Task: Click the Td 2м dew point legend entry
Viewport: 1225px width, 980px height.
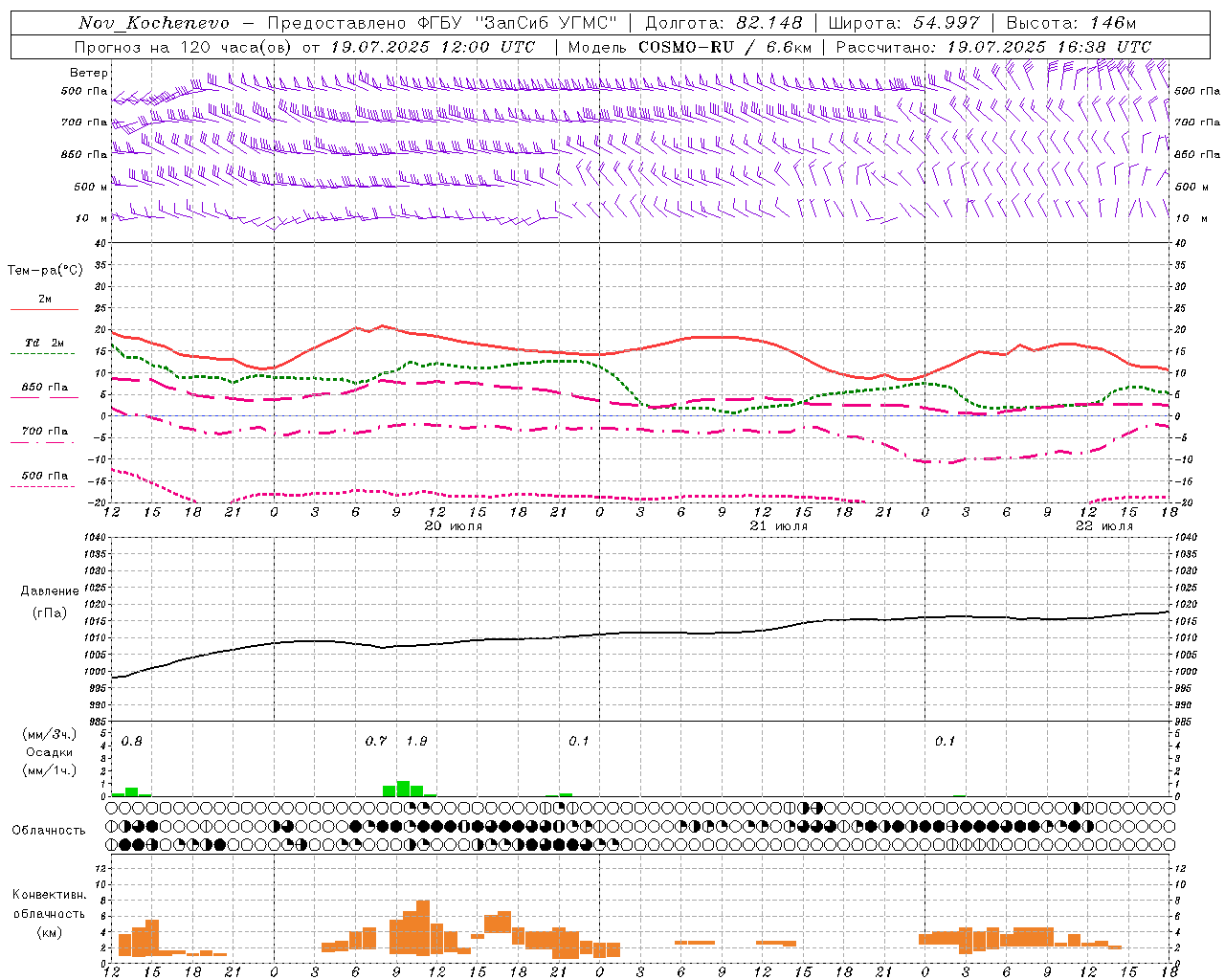Action: [x=44, y=343]
